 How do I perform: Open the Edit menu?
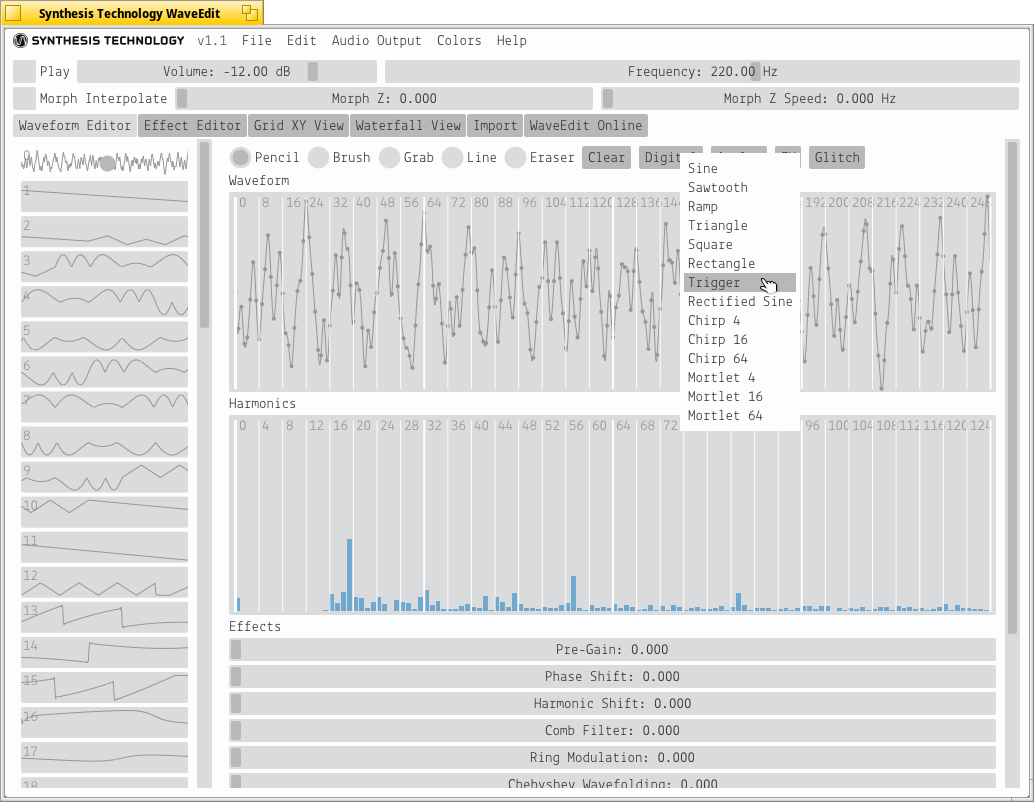tap(301, 41)
